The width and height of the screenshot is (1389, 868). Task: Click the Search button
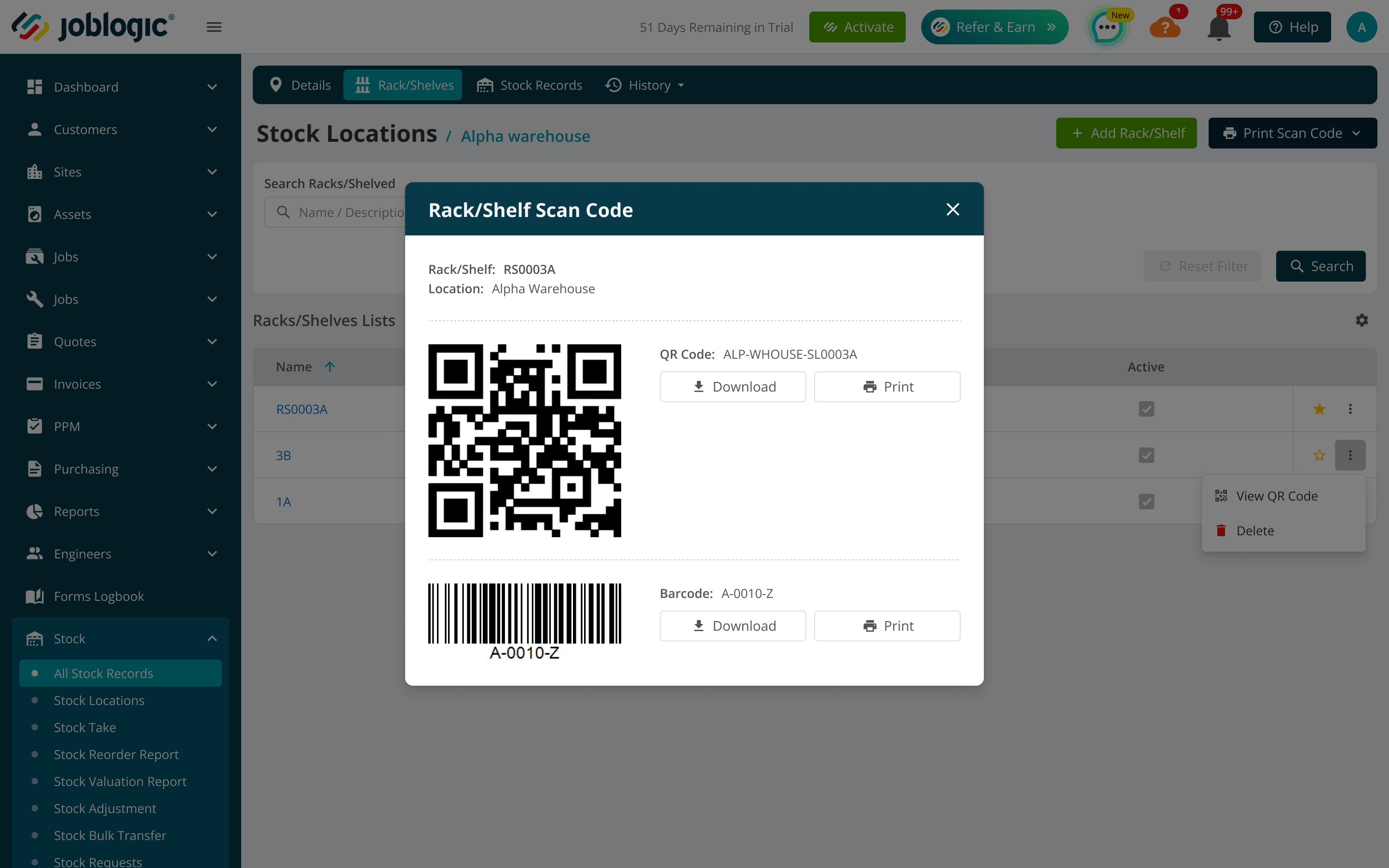tap(1321, 266)
